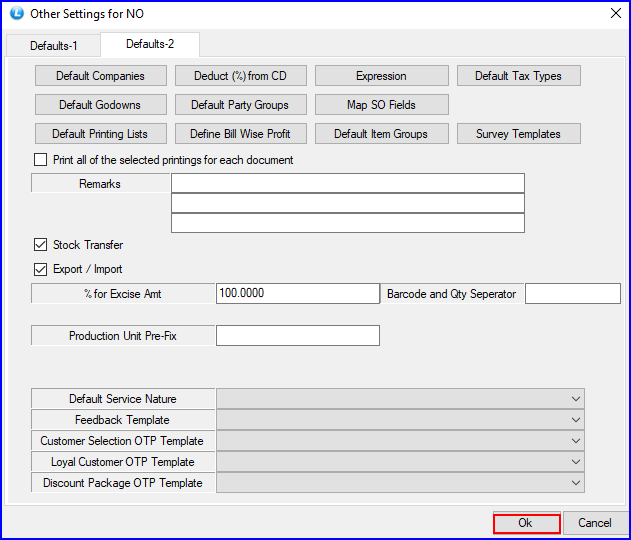Click the Loyal Customer OTP Template label
Image resolution: width=631 pixels, height=540 pixels.
[x=122, y=462]
